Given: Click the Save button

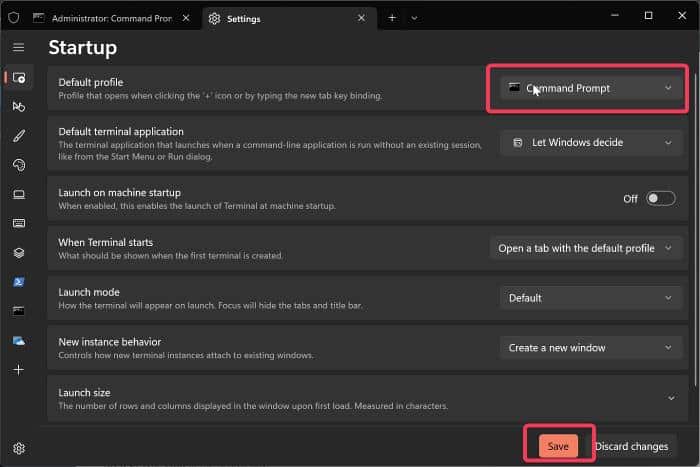Looking at the screenshot, I should coord(558,446).
